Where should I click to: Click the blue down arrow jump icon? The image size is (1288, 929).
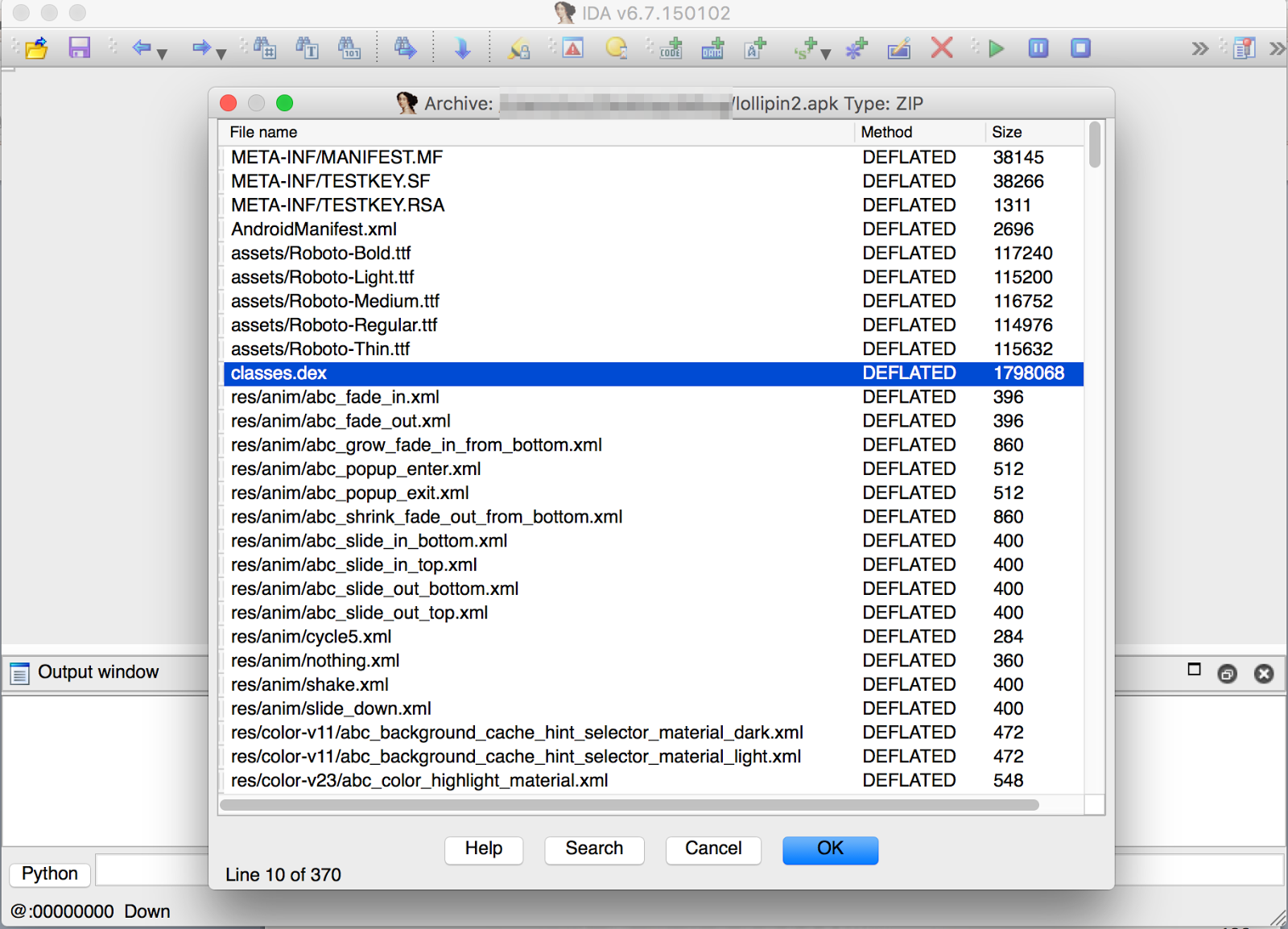(462, 48)
